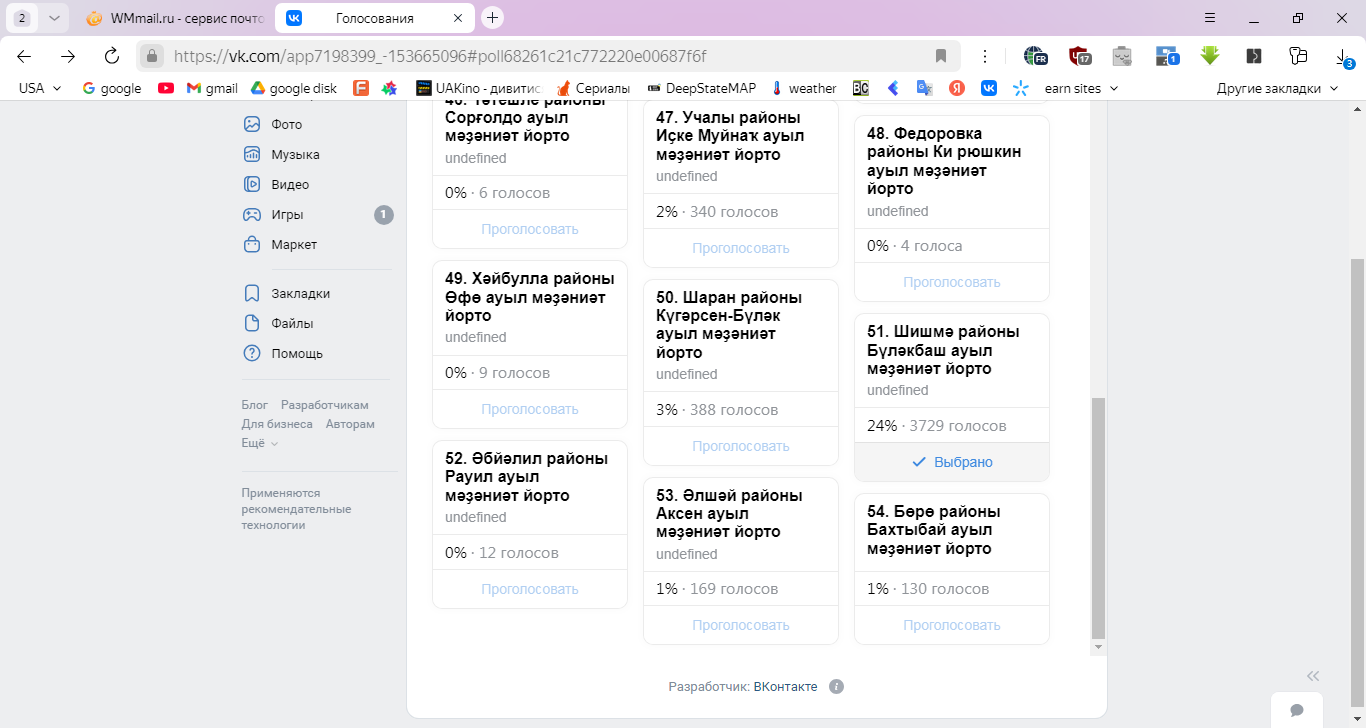Deselect the Выбрано option on poll 51
The width and height of the screenshot is (1366, 728).
952,462
